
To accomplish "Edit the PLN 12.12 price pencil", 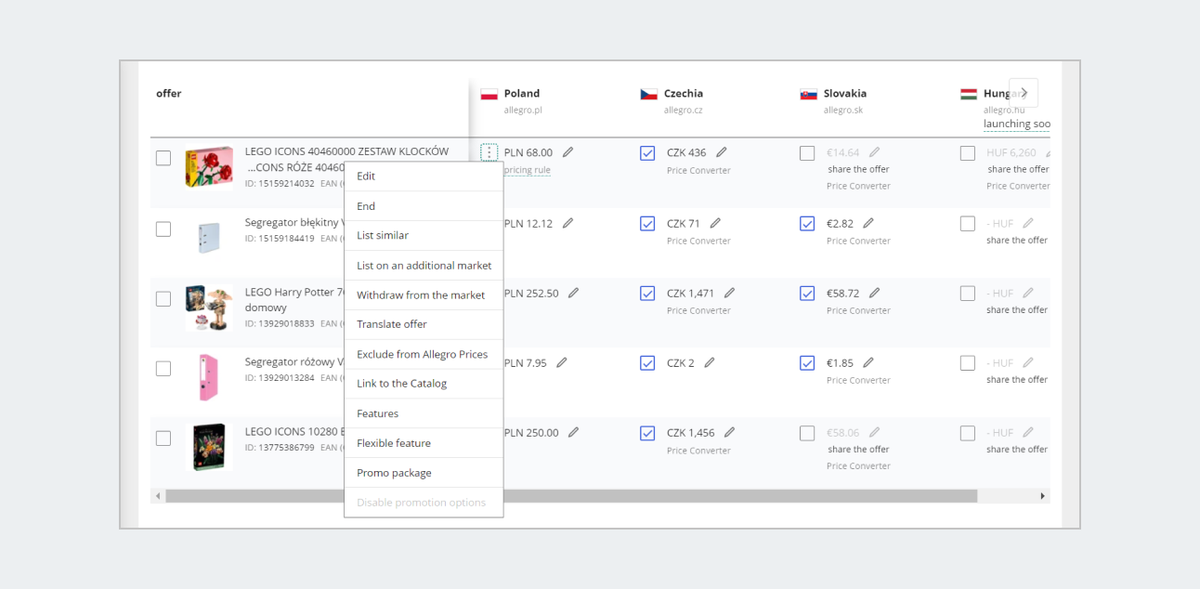I will coord(568,223).
